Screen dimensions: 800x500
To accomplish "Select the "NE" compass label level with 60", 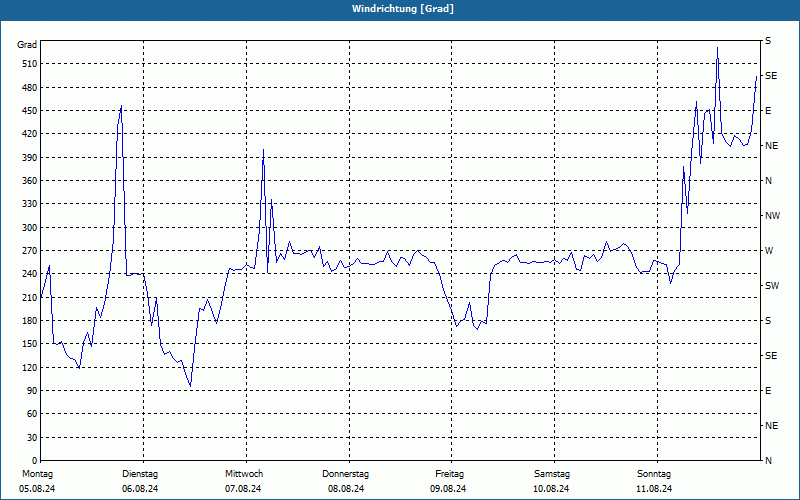I will pos(771,426).
